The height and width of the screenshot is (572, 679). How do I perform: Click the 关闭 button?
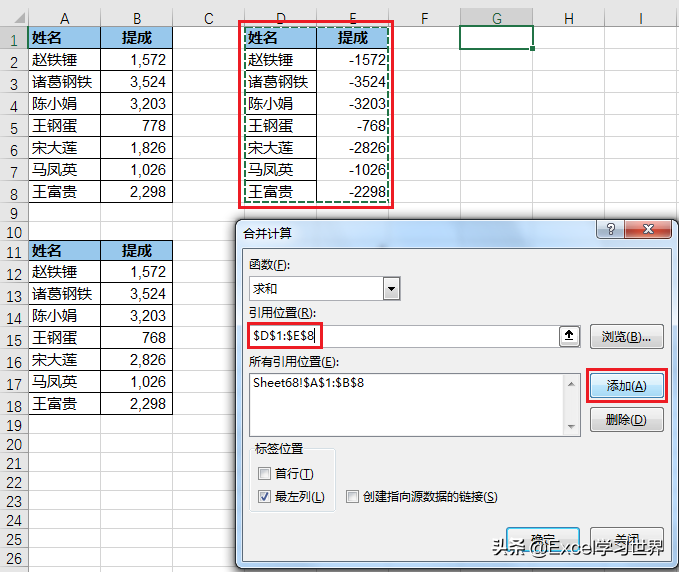pos(627,540)
